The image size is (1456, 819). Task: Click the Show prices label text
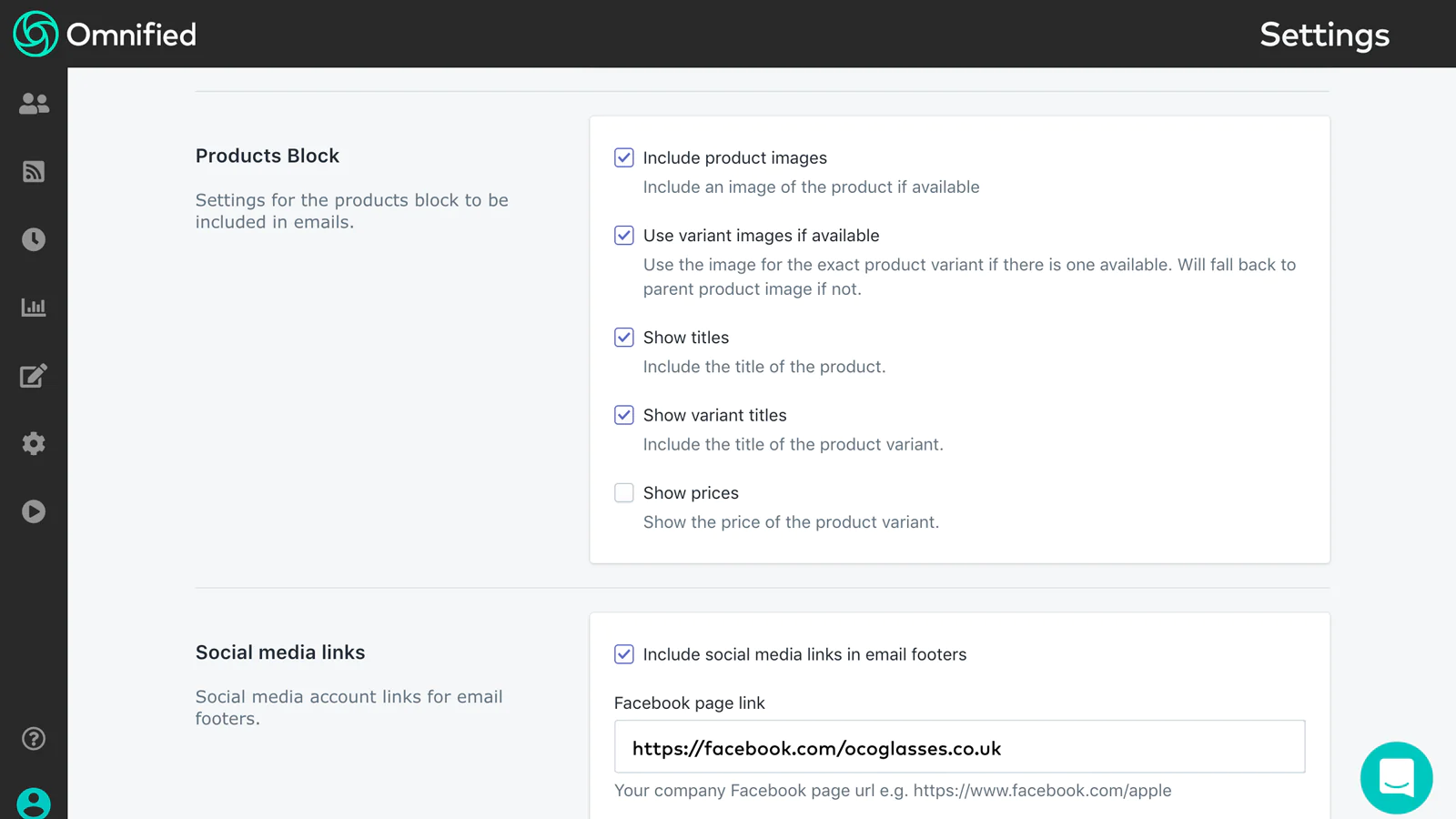(x=691, y=493)
